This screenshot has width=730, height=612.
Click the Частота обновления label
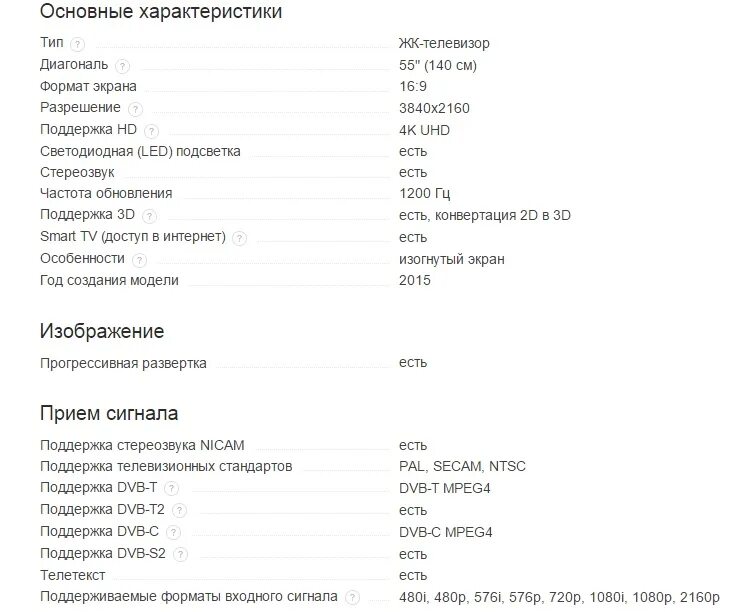106,194
